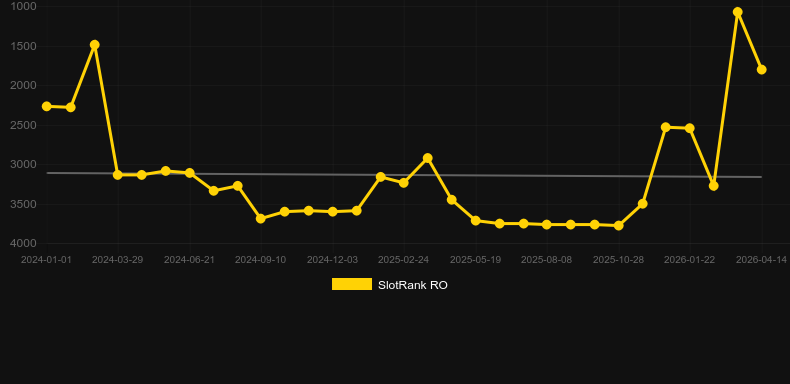This screenshot has height=384, width=790.
Task: Click the 2024-01-01 x-axis label
Action: [x=46, y=260]
